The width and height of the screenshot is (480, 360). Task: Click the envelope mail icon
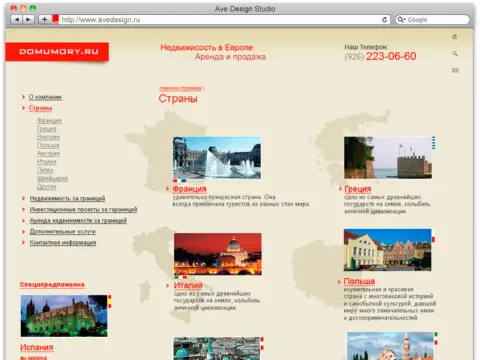[x=455, y=70]
